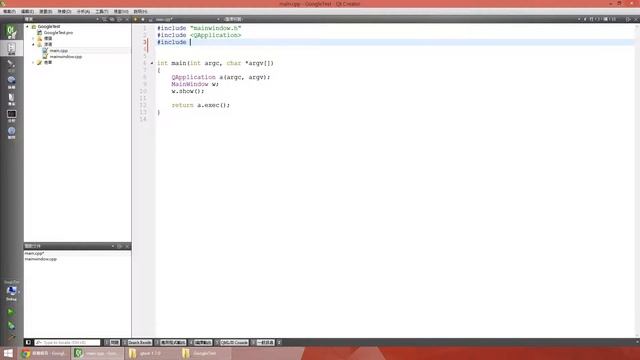The image size is (640, 360).
Task: Click the editor vertical scrollbar
Action: point(637,180)
